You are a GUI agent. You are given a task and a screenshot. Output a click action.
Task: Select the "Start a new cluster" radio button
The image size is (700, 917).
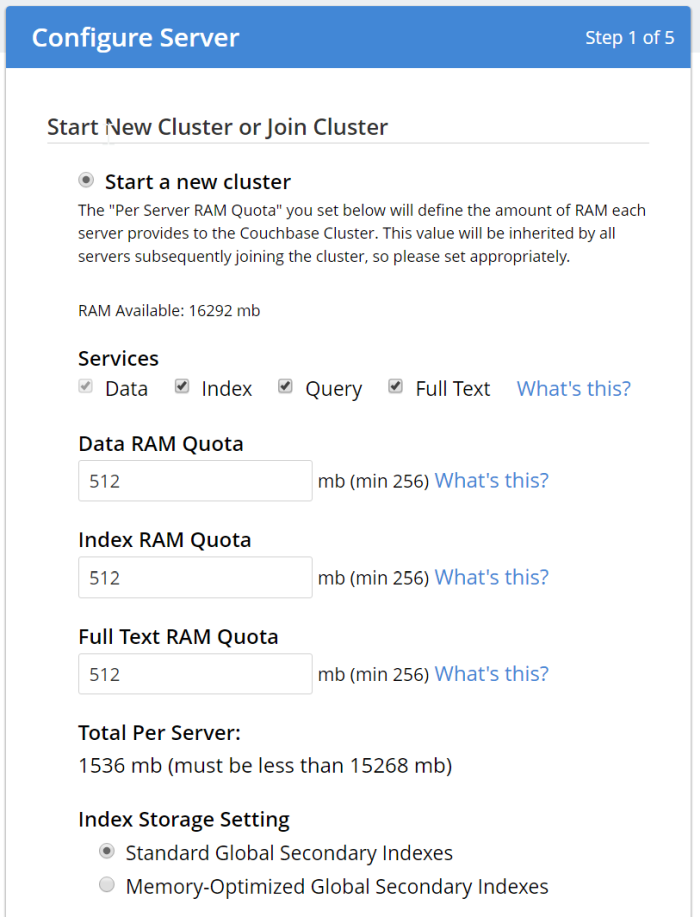(85, 181)
